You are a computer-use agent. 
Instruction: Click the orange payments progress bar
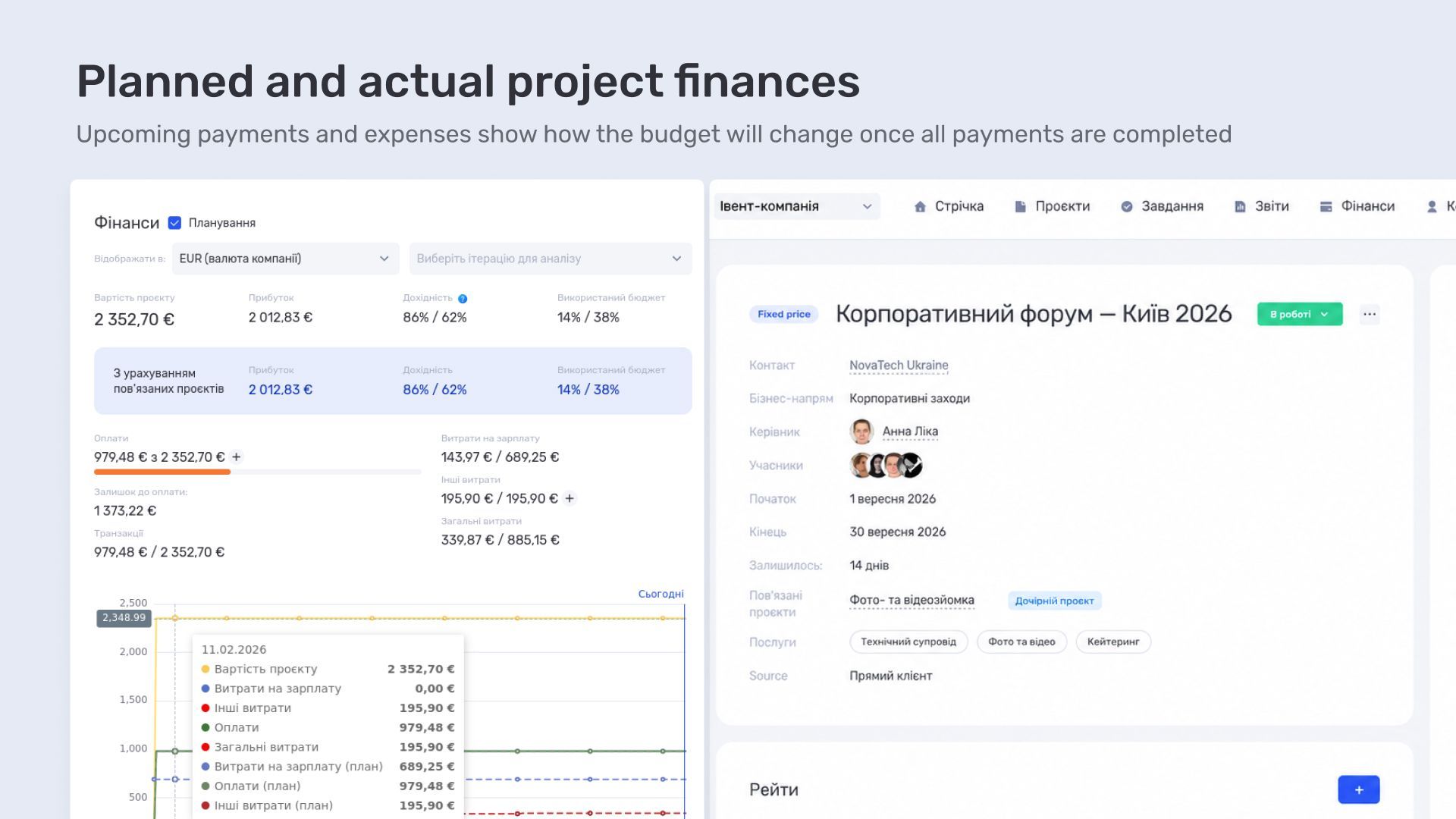point(162,472)
